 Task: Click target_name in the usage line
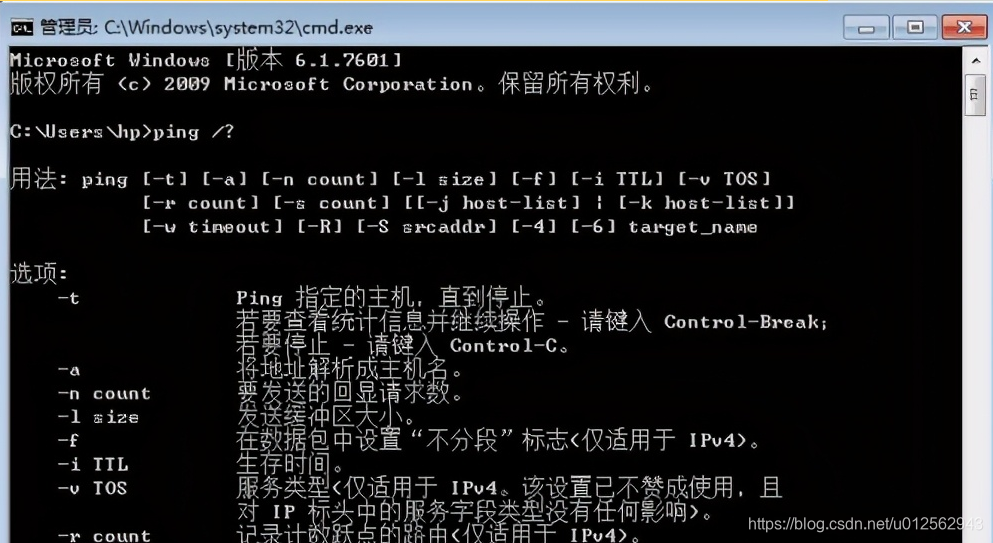tap(693, 226)
